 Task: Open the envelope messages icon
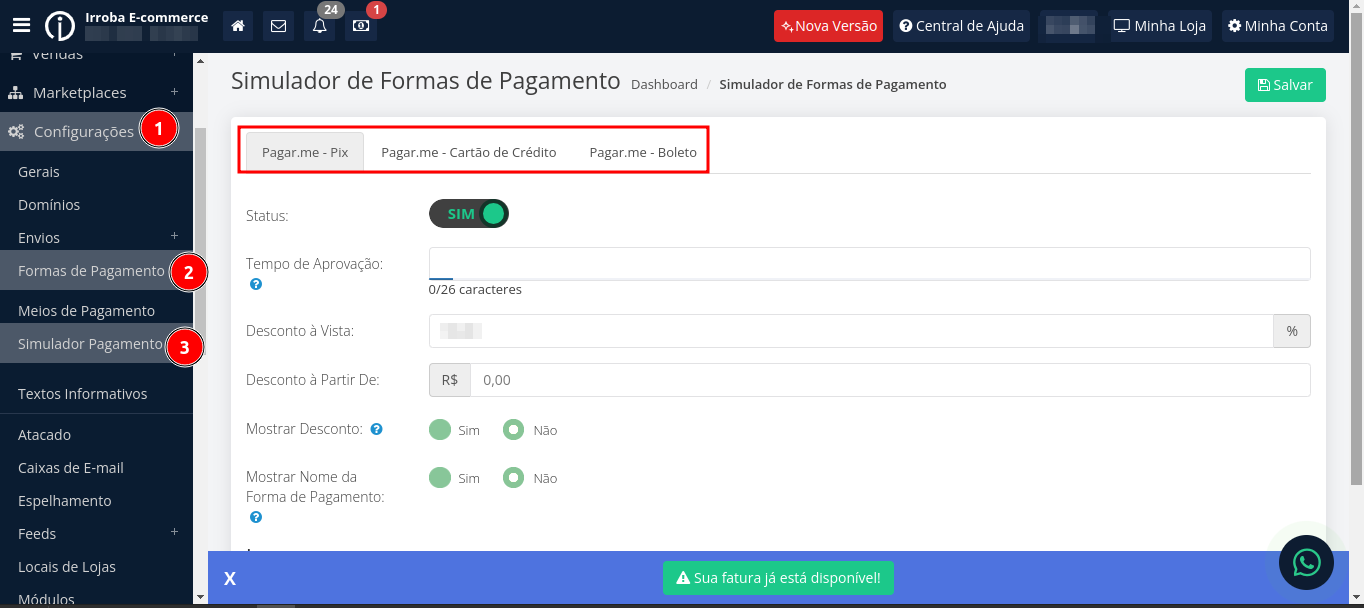[x=278, y=26]
